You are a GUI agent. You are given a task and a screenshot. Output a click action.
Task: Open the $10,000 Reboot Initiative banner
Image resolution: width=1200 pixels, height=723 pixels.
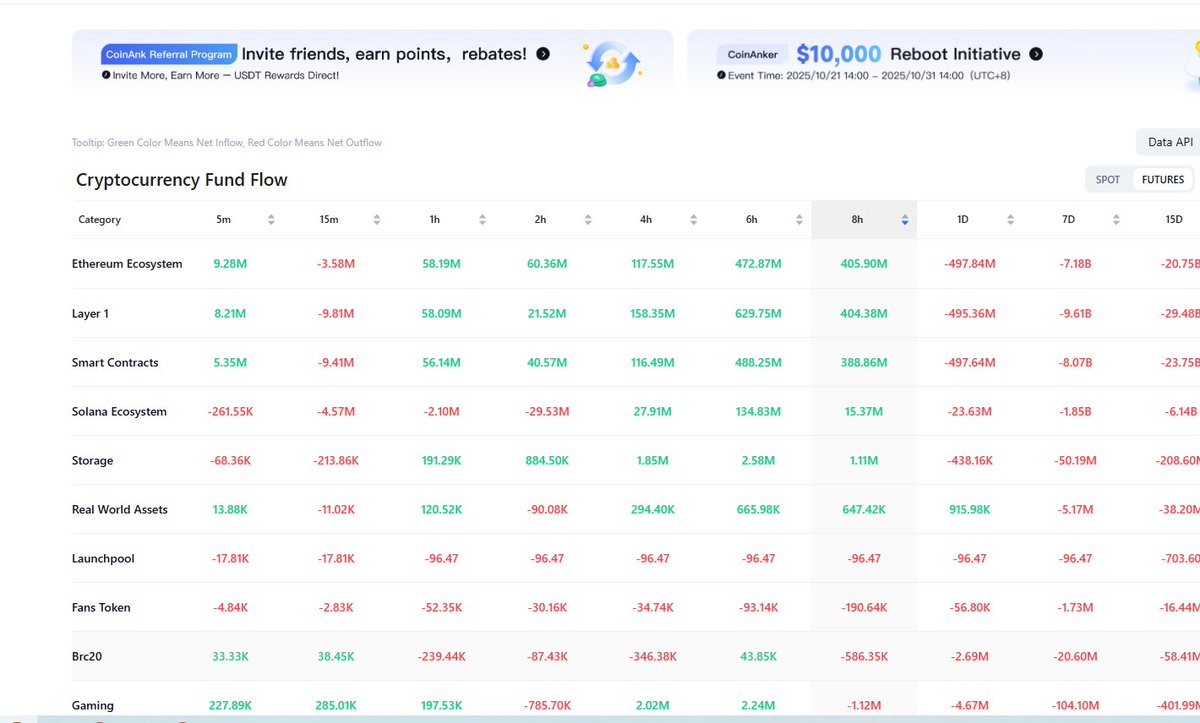(943, 64)
